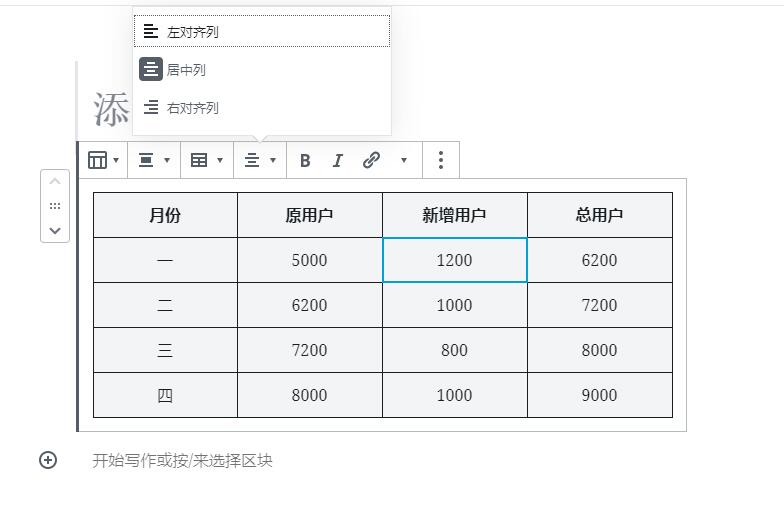Toggle bold formatting
The height and width of the screenshot is (507, 784).
click(x=305, y=160)
